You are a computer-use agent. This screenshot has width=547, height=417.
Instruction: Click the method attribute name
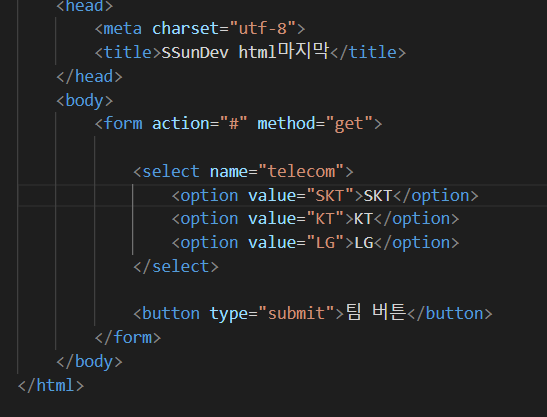[x=286, y=124]
